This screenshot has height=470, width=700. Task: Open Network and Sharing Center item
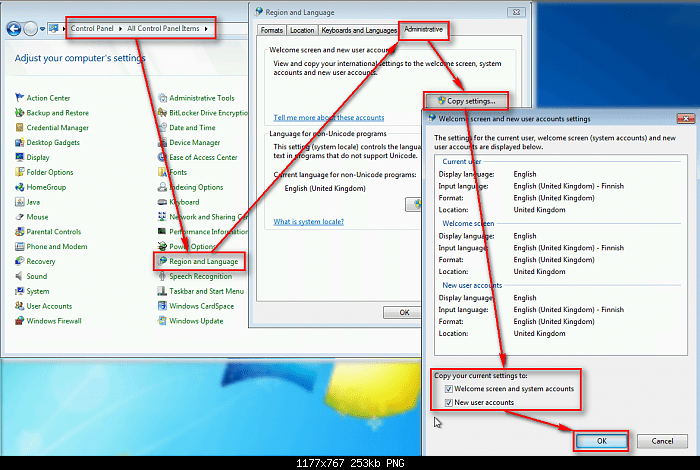[x=203, y=217]
